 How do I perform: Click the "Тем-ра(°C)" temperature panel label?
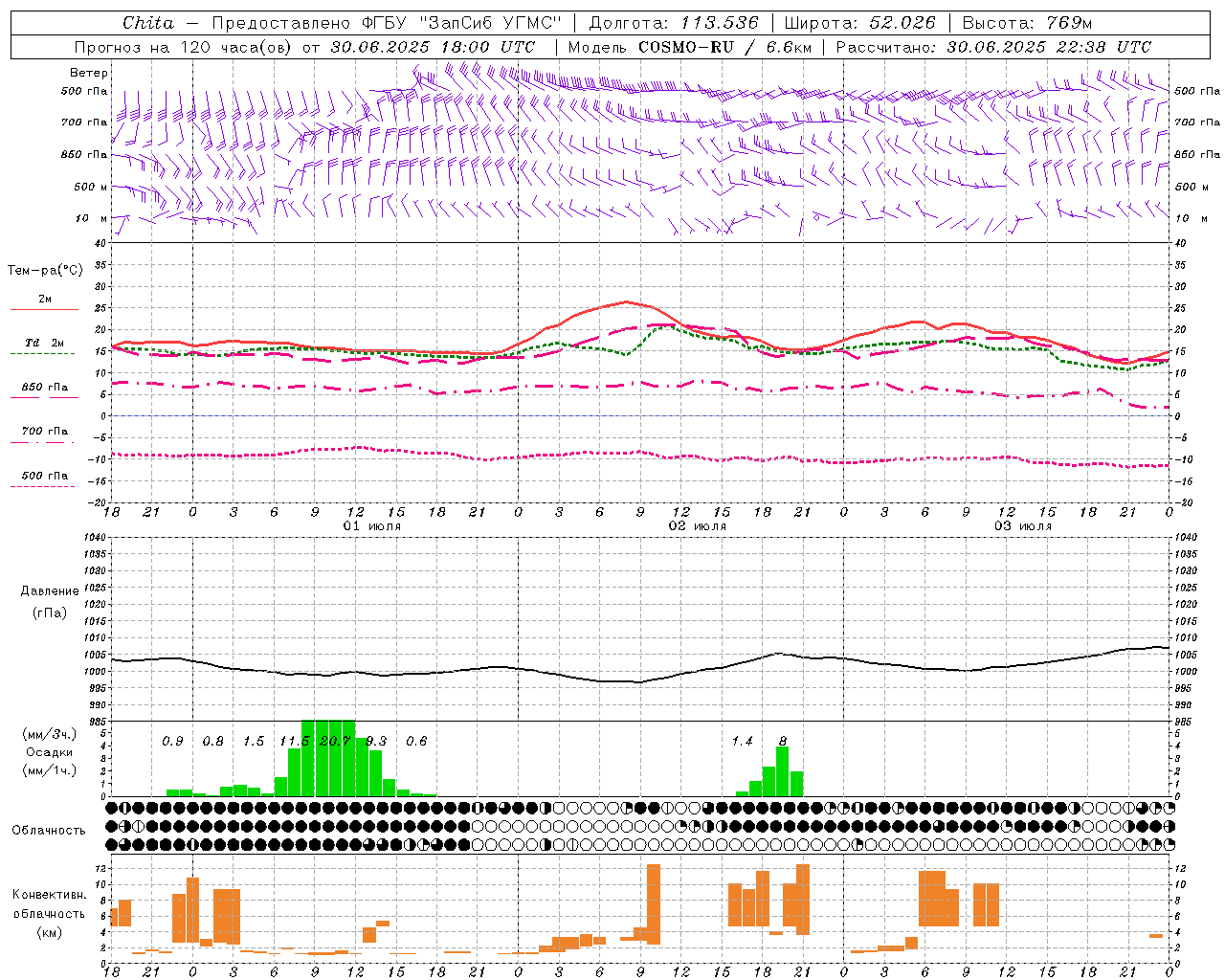45,271
